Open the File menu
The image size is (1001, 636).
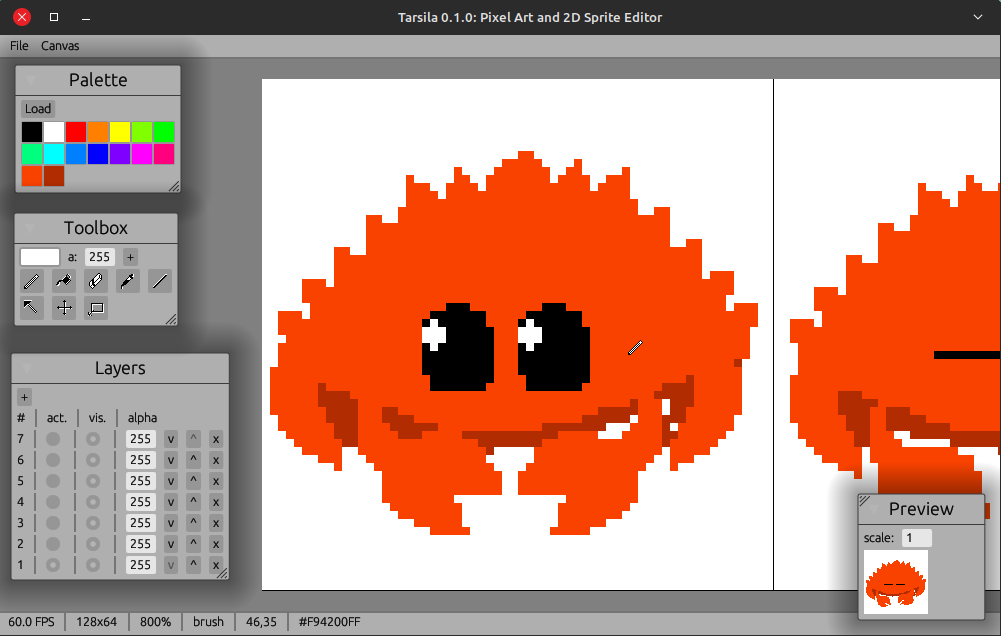click(x=19, y=46)
